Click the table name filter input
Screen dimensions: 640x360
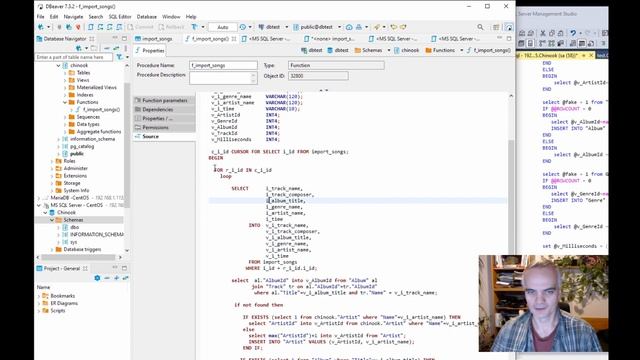(73, 57)
